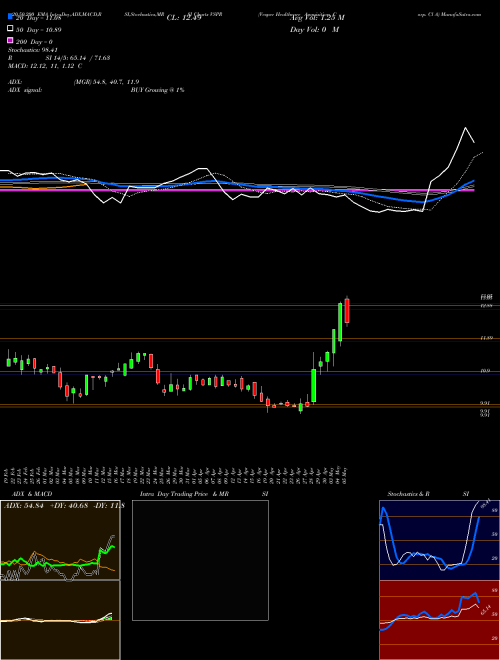This screenshot has width=500, height=660.
Task: Click the 'Day Vol: 0 M' label
Action: [x=314, y=30]
